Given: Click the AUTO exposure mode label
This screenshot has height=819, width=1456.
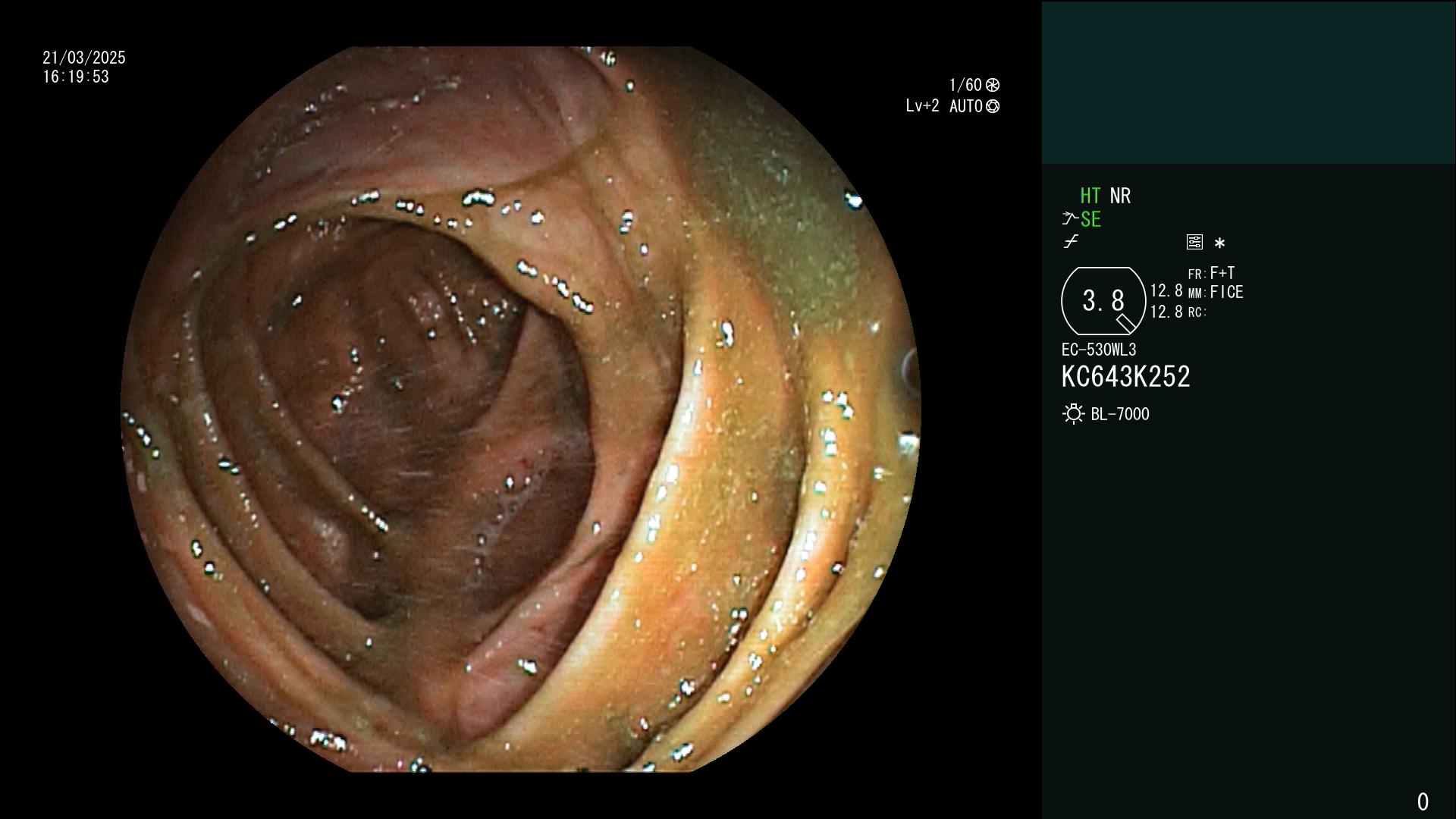Looking at the screenshot, I should pyautogui.click(x=966, y=107).
